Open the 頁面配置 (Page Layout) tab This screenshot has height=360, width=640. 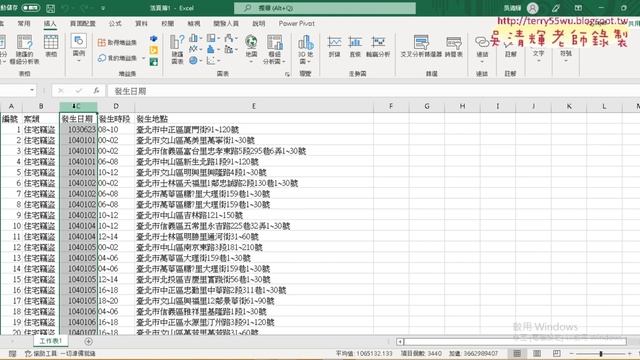pos(83,24)
